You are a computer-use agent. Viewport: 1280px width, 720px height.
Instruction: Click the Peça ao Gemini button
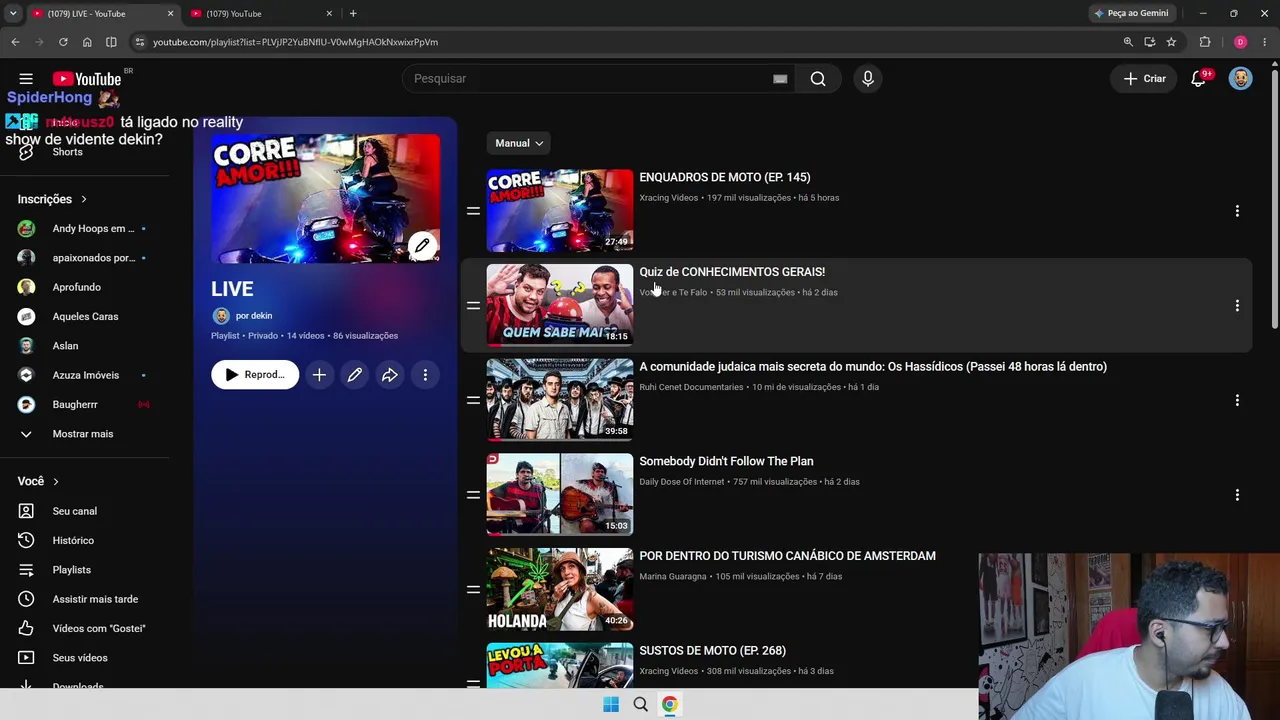1131,14
